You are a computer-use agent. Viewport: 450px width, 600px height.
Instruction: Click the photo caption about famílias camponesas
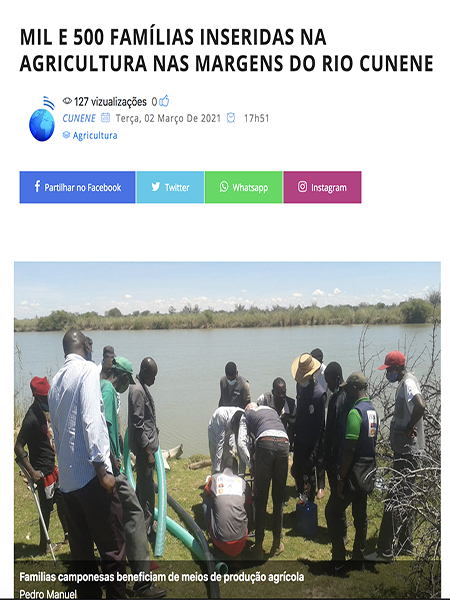coord(161,577)
